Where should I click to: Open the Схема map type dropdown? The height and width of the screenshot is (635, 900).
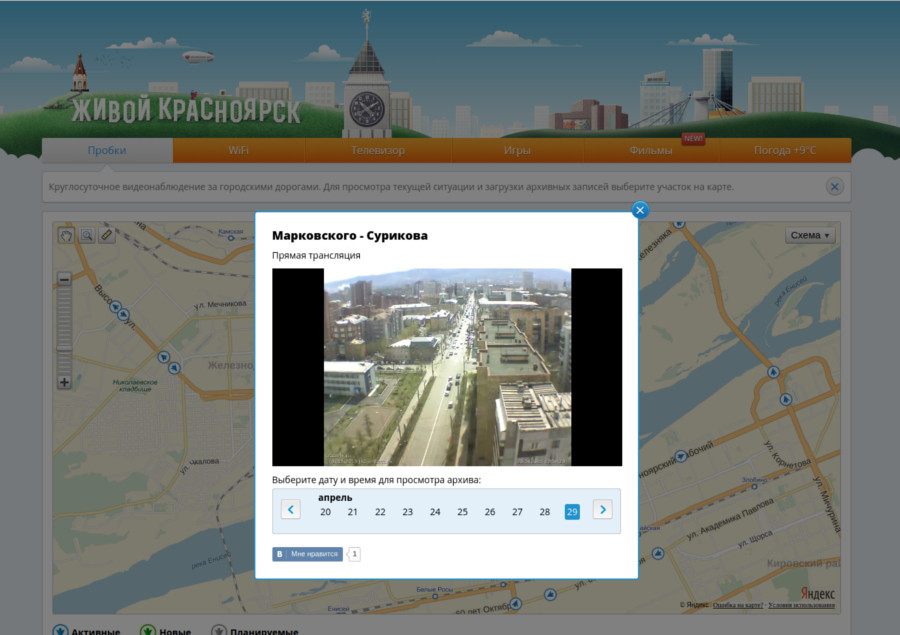[x=810, y=236]
